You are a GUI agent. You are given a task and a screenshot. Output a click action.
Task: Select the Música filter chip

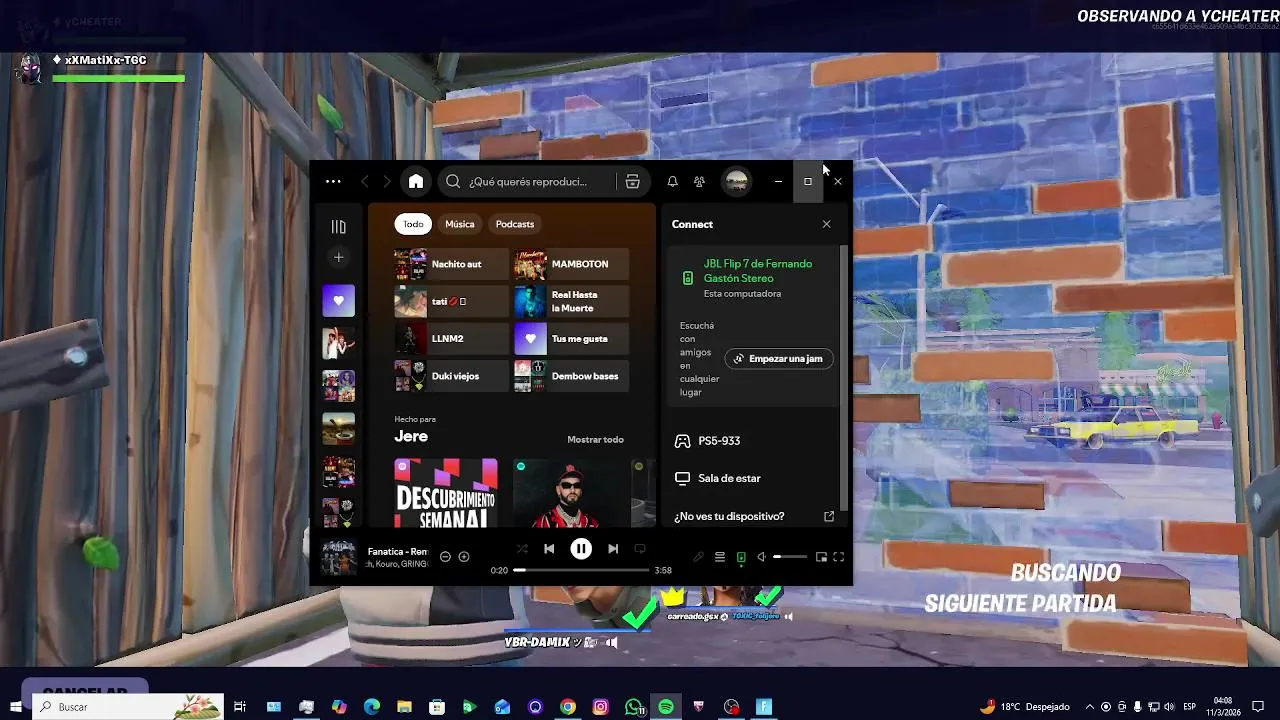point(460,224)
